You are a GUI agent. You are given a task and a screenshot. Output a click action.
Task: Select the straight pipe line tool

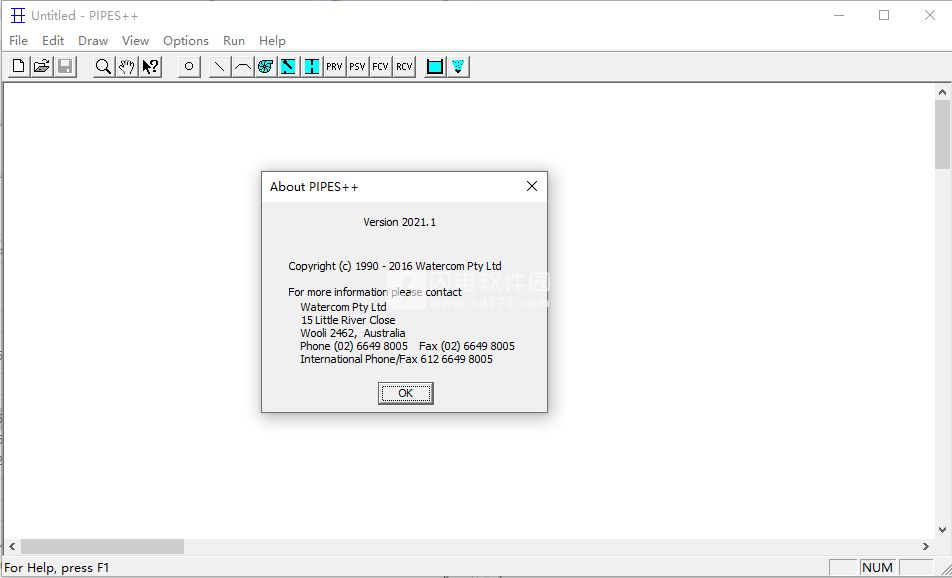[x=220, y=66]
